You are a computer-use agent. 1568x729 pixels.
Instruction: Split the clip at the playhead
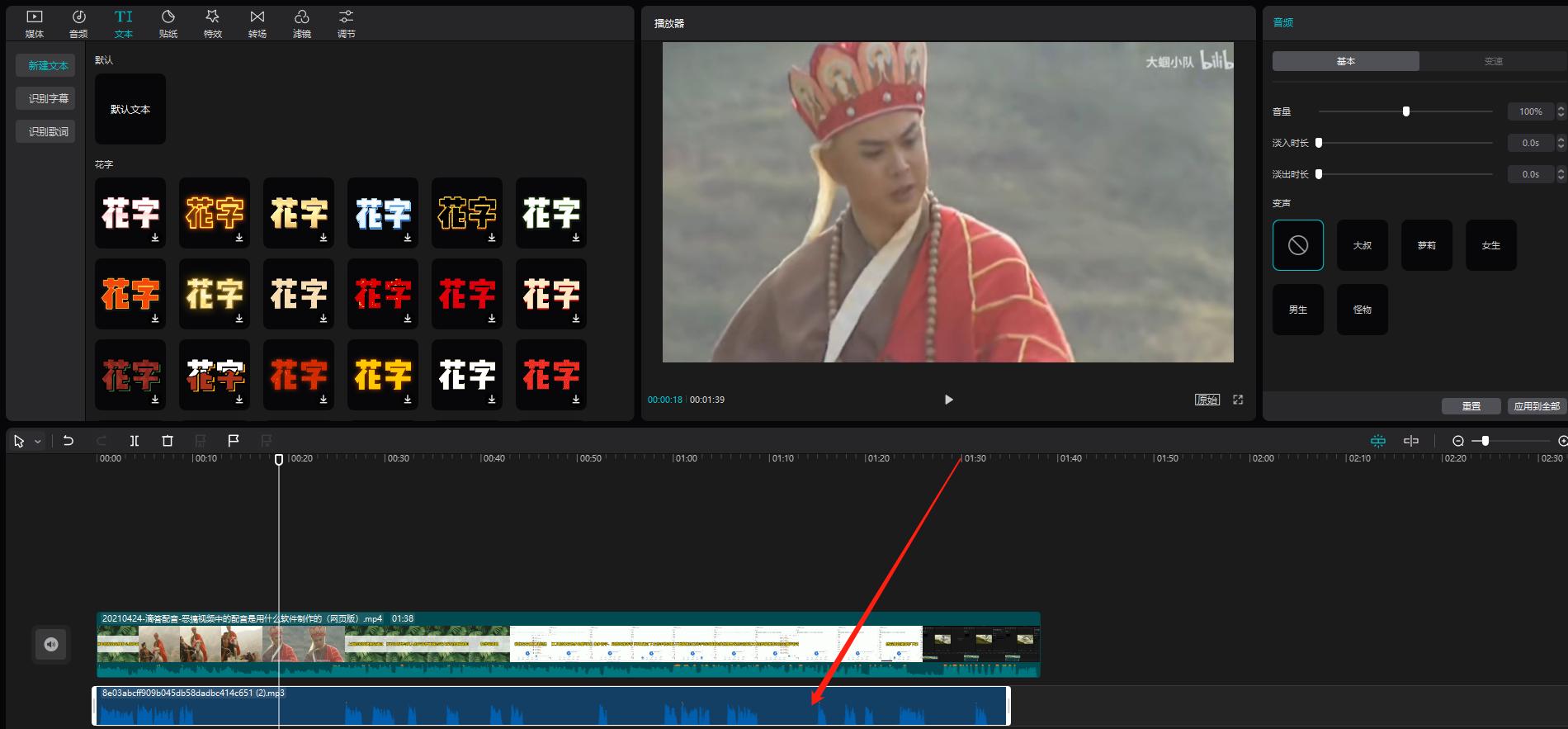(x=135, y=441)
